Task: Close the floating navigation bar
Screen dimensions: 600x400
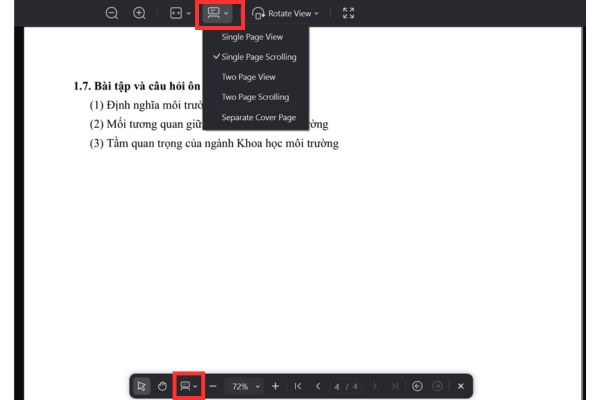Action: [x=461, y=386]
